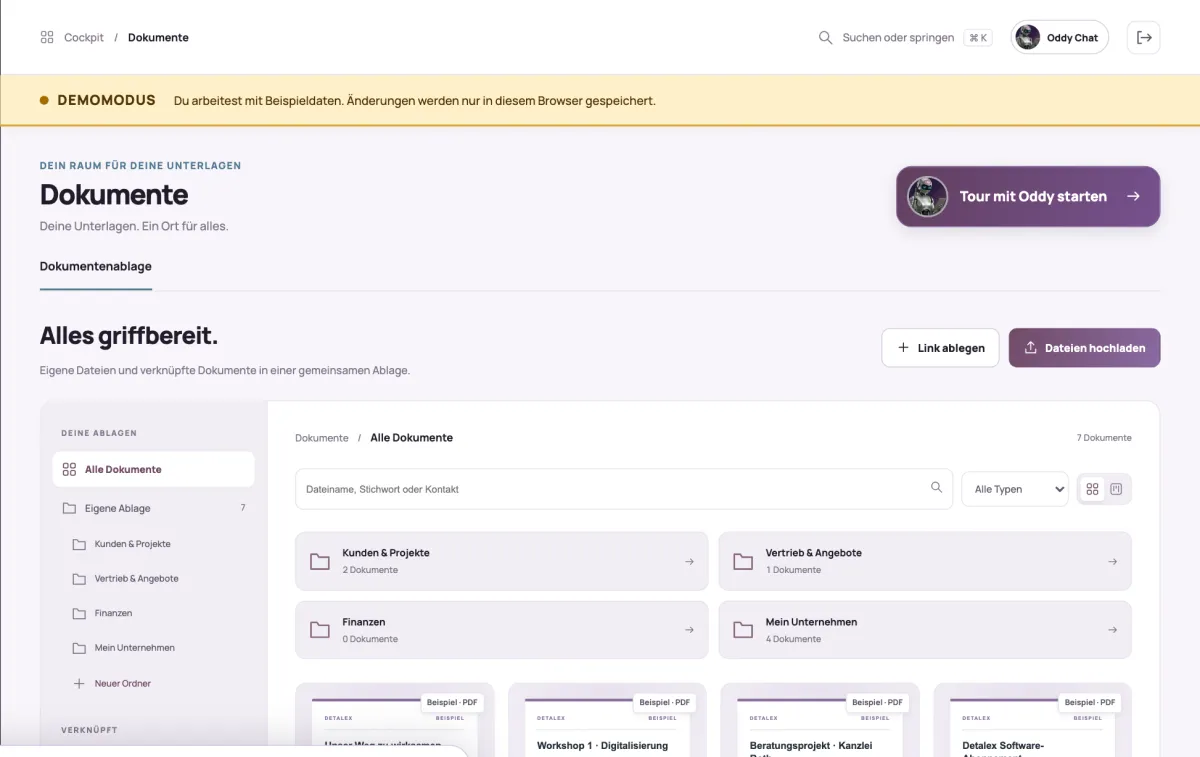1200x757 pixels.
Task: Open sidebar folder 'Vertrieb & Angebote'
Action: pos(158,579)
